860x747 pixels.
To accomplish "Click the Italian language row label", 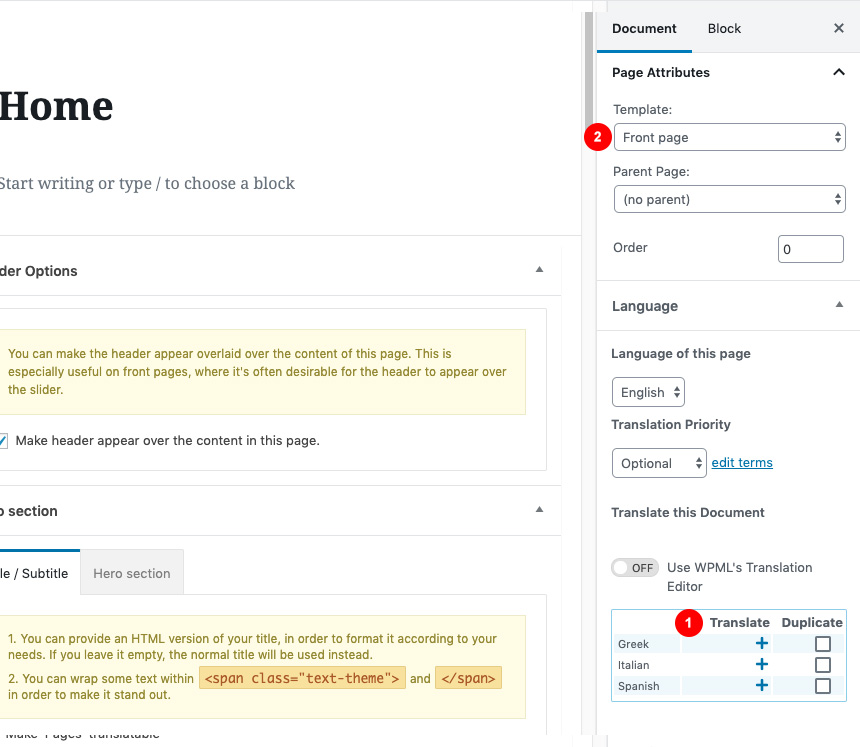I will (633, 665).
